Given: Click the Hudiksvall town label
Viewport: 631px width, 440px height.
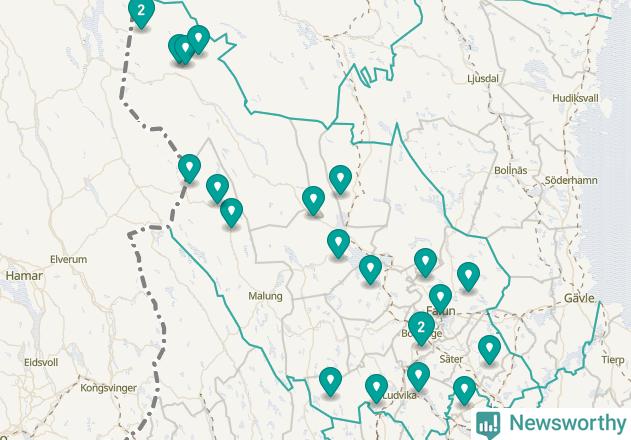Looking at the screenshot, I should (575, 98).
